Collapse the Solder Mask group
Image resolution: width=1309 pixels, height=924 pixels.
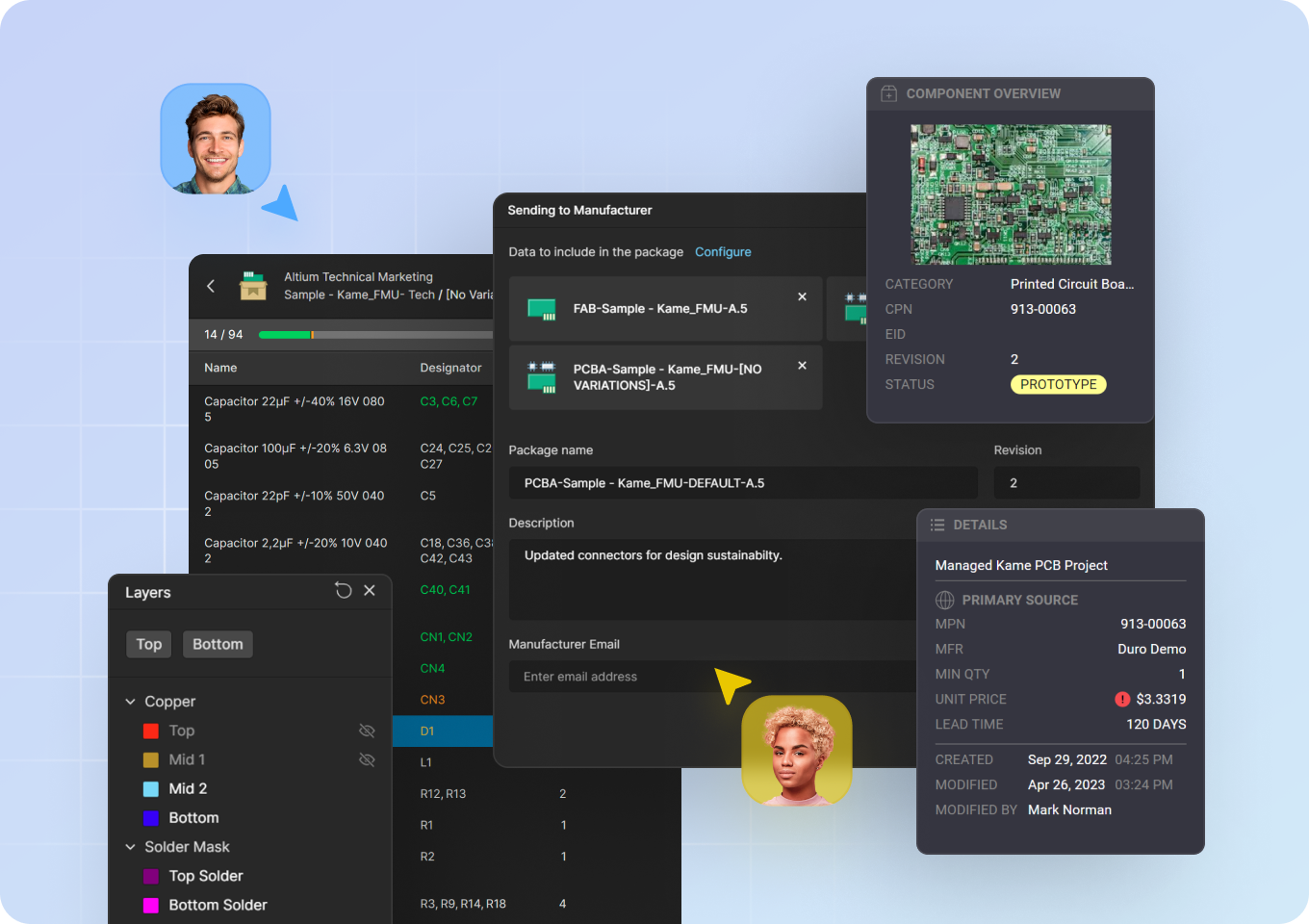pyautogui.click(x=131, y=847)
